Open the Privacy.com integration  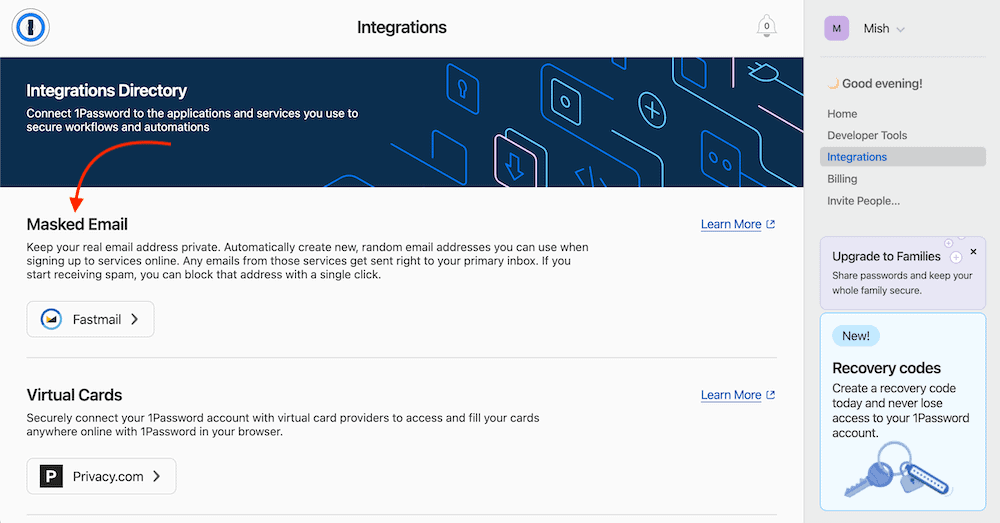101,476
